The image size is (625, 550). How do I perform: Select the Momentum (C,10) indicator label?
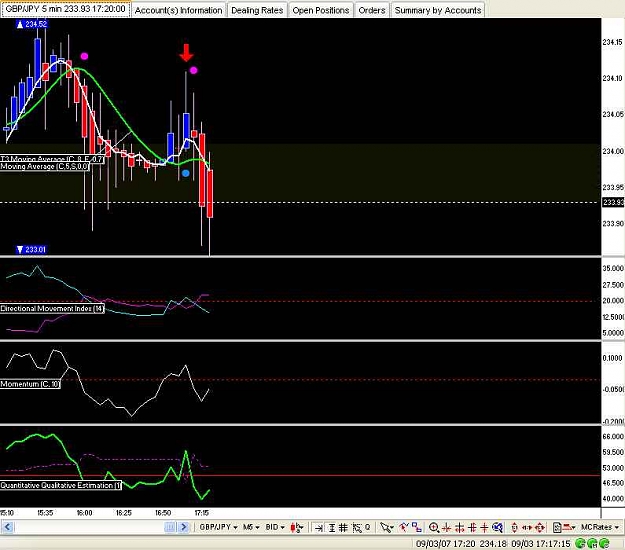(x=30, y=384)
